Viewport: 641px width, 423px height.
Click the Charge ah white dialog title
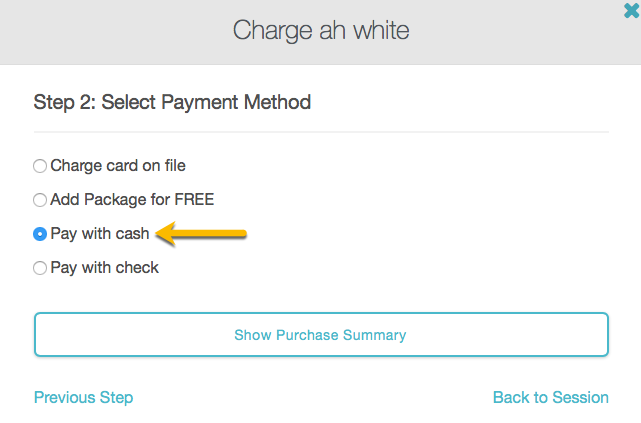point(321,30)
